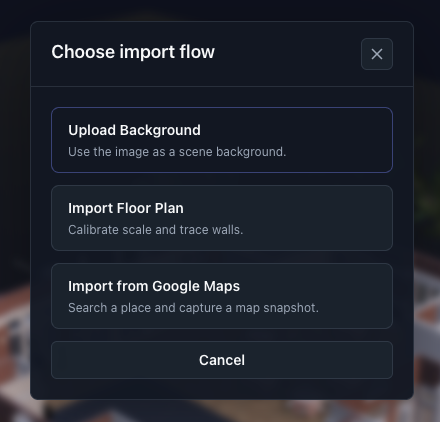Select the Upload Background option
440x422 pixels.
coord(222,140)
